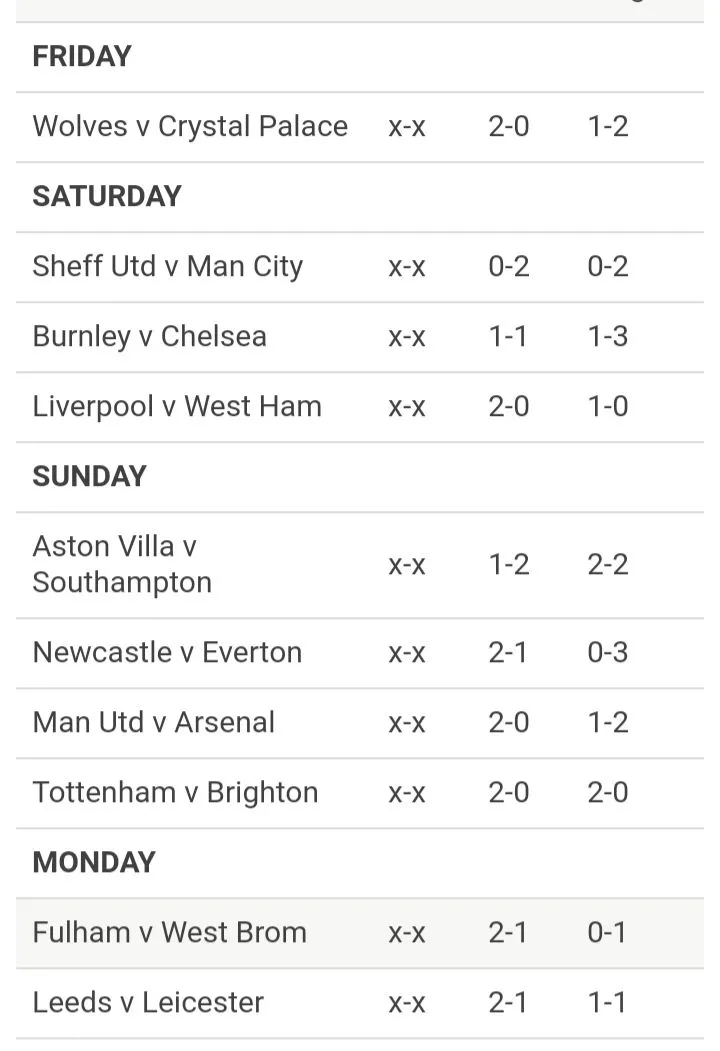Image resolution: width=720 pixels, height=1051 pixels.
Task: Click the FRIDAY section heading
Action: (82, 57)
